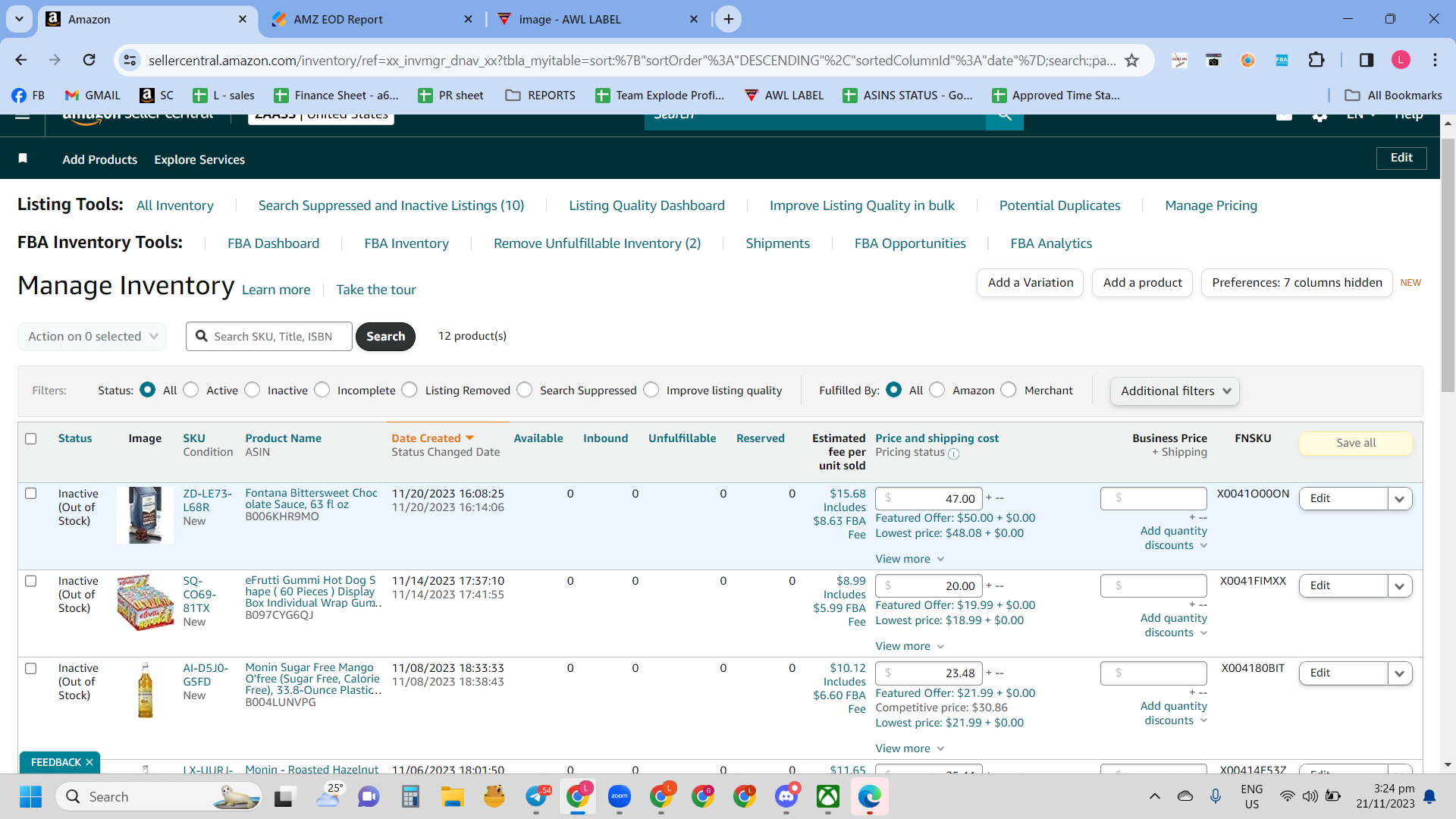This screenshot has width=1456, height=819.
Task: Go back with the browser back arrow
Action: click(21, 60)
